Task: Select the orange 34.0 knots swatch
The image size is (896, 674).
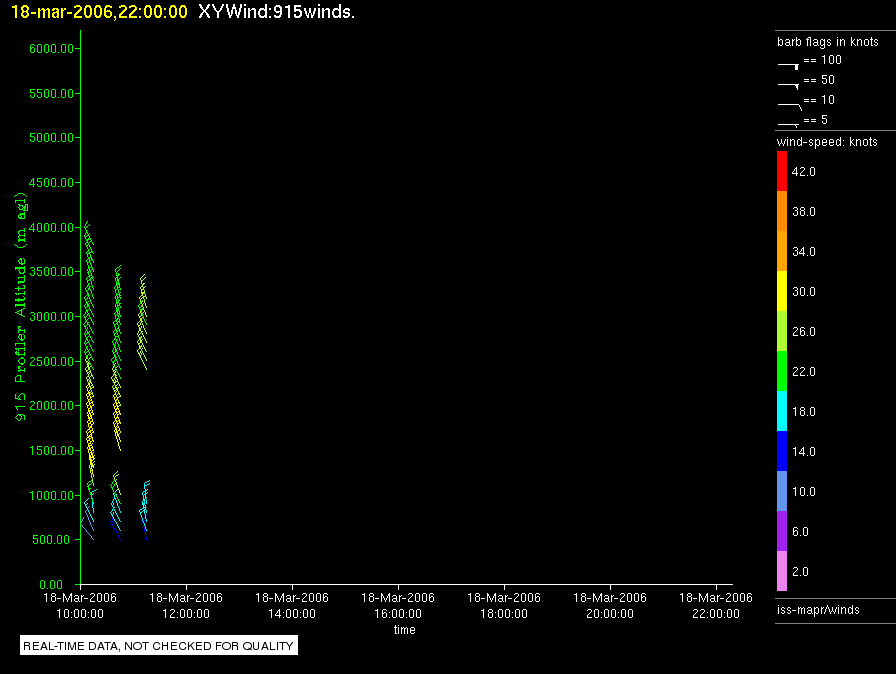Action: point(782,251)
